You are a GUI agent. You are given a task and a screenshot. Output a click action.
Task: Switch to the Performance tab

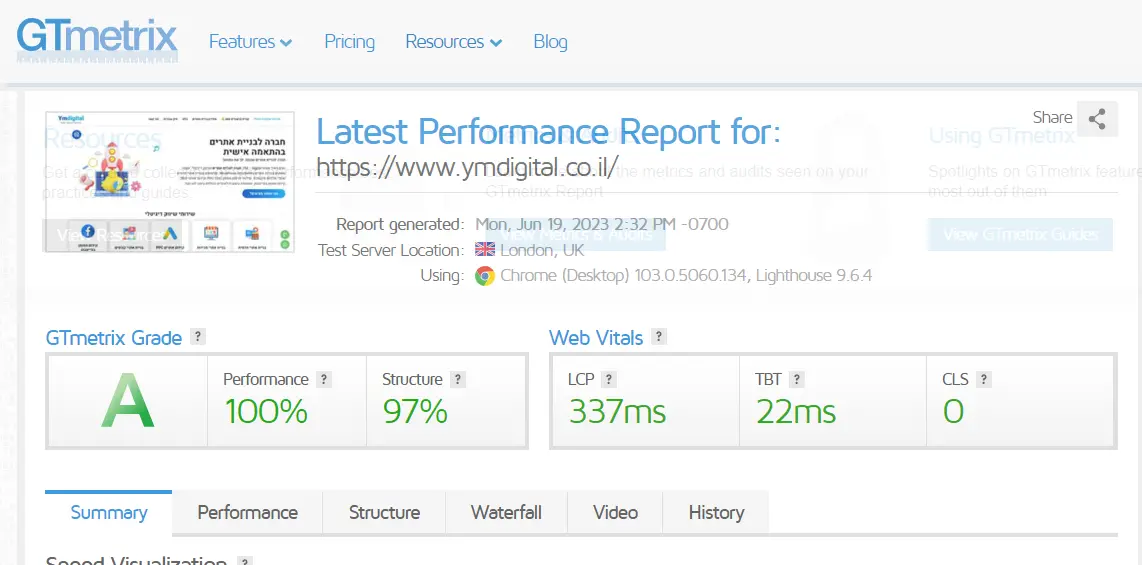pos(247,513)
